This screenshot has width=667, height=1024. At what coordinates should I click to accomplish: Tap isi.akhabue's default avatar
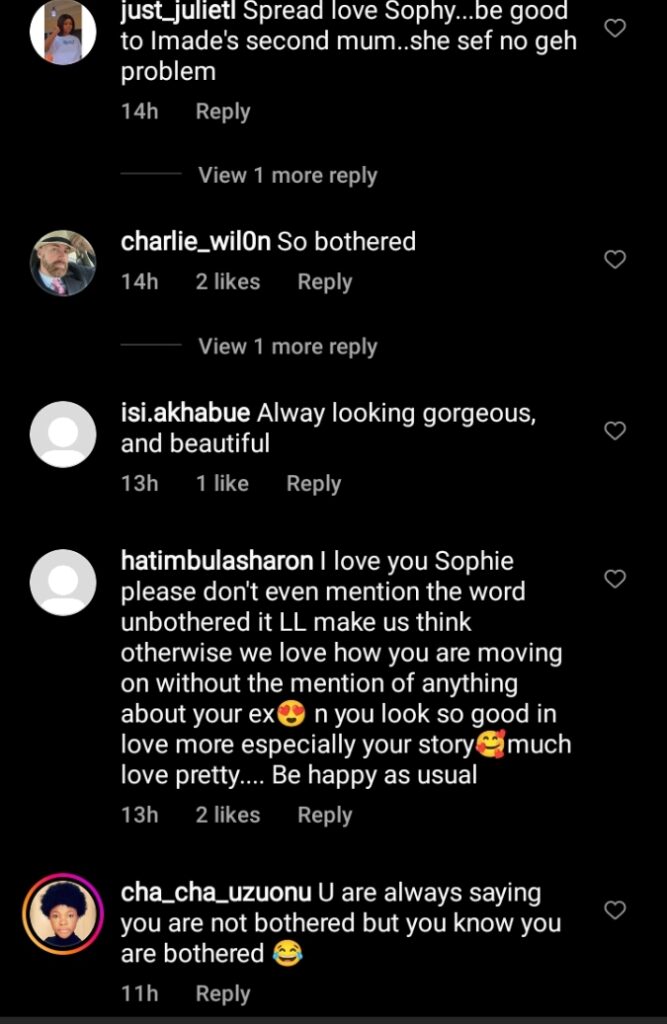[x=63, y=434]
